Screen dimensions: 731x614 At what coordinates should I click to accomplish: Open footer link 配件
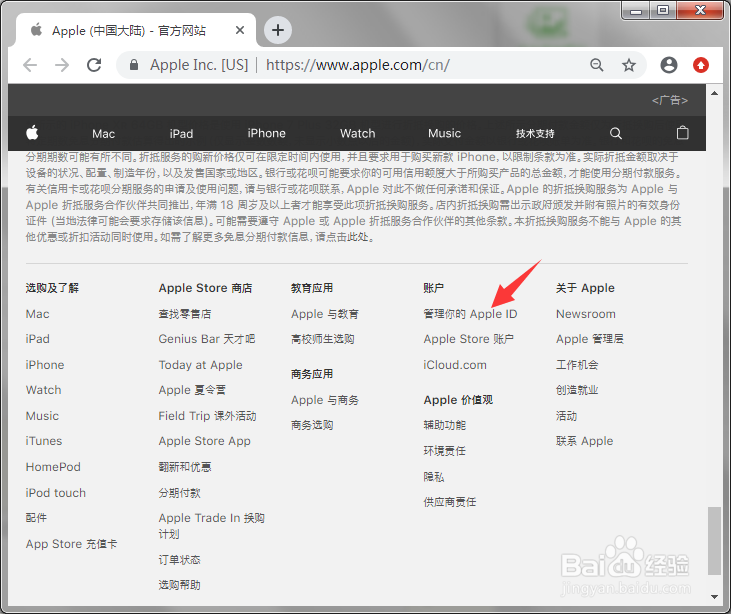[x=36, y=517]
